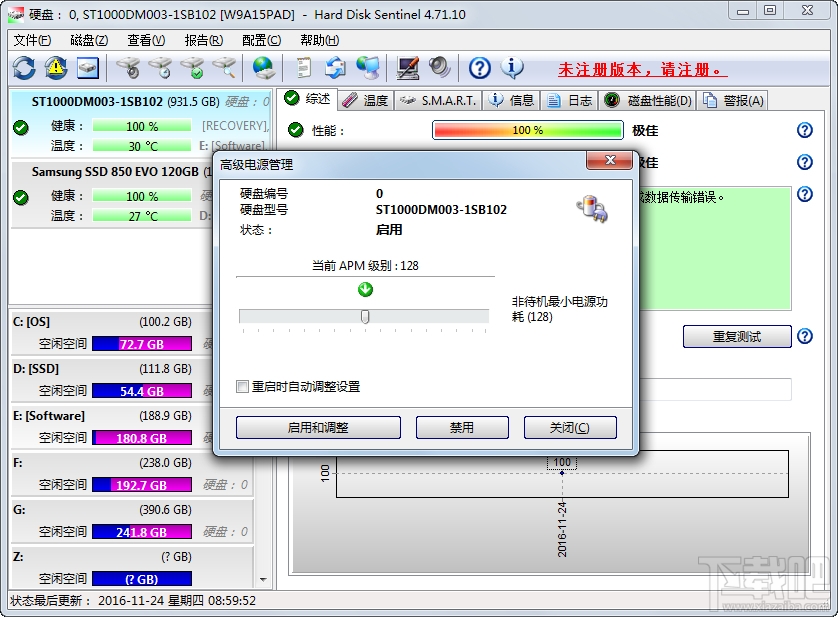
Task: Click the information (i) toolbar icon
Action: pos(512,67)
